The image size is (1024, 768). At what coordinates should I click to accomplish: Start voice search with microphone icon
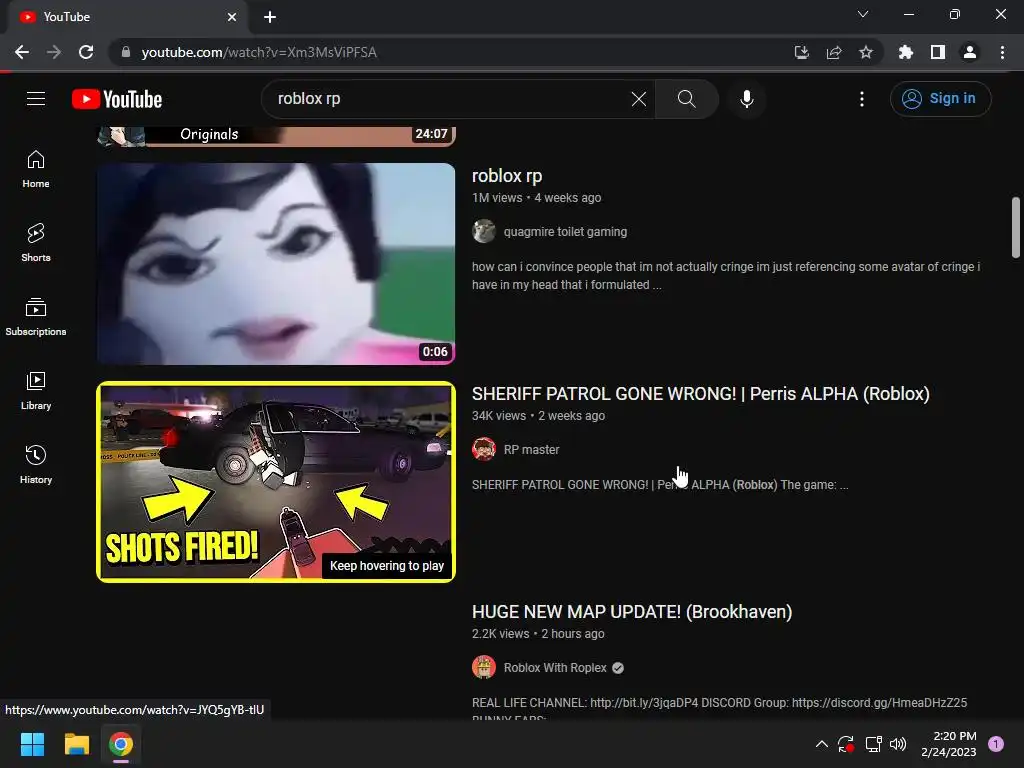[x=747, y=99]
